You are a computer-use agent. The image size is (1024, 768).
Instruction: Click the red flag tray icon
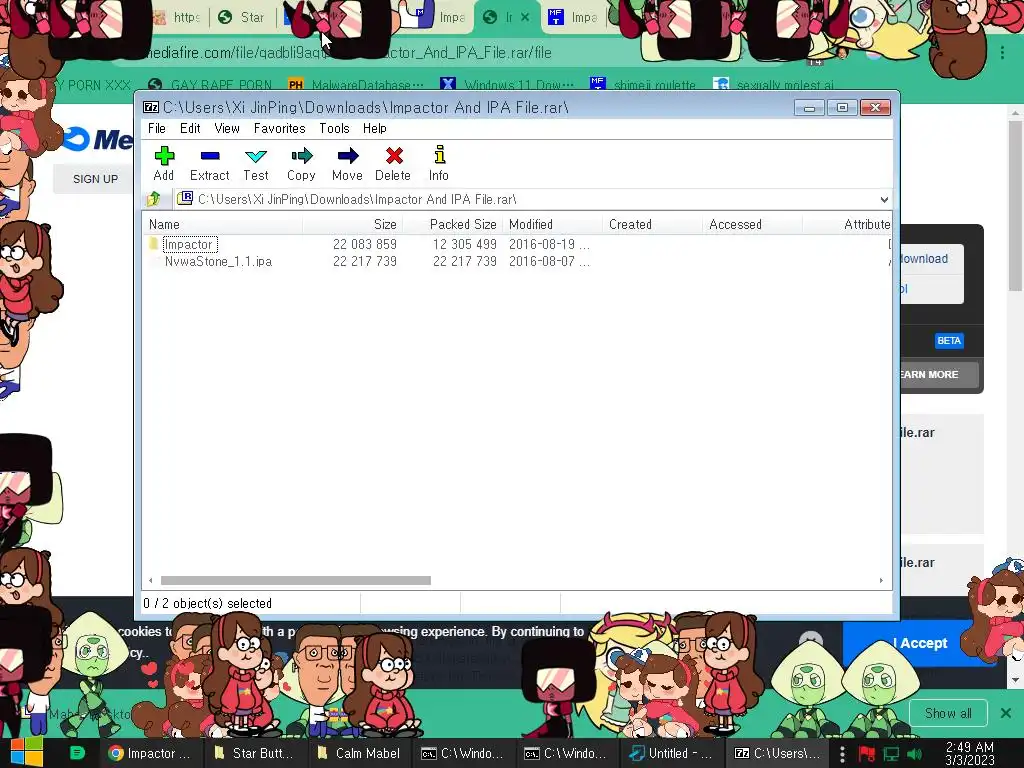[867, 754]
